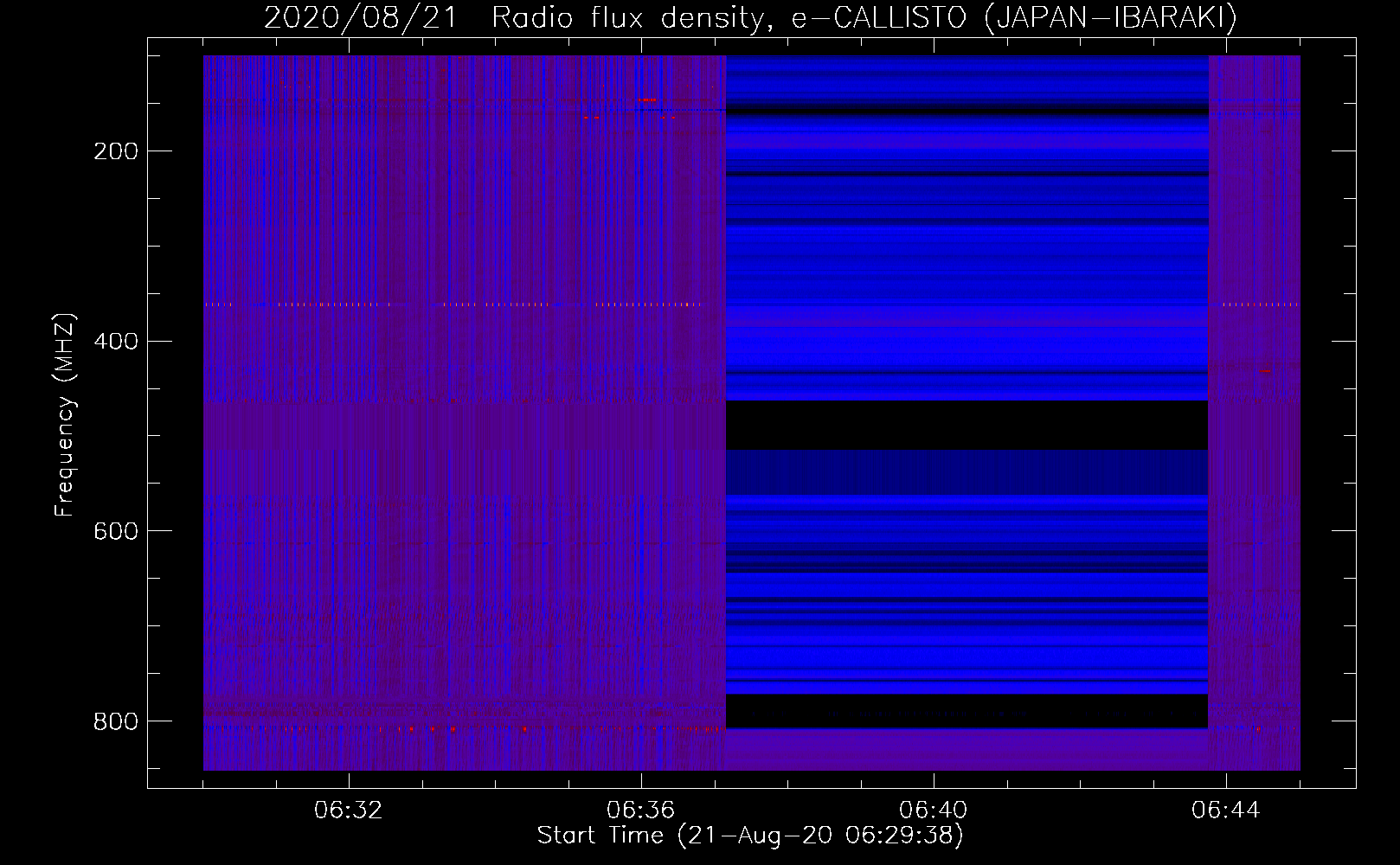1400x865 pixels.
Task: Click the 200 frequency tick label
Action: point(116,151)
